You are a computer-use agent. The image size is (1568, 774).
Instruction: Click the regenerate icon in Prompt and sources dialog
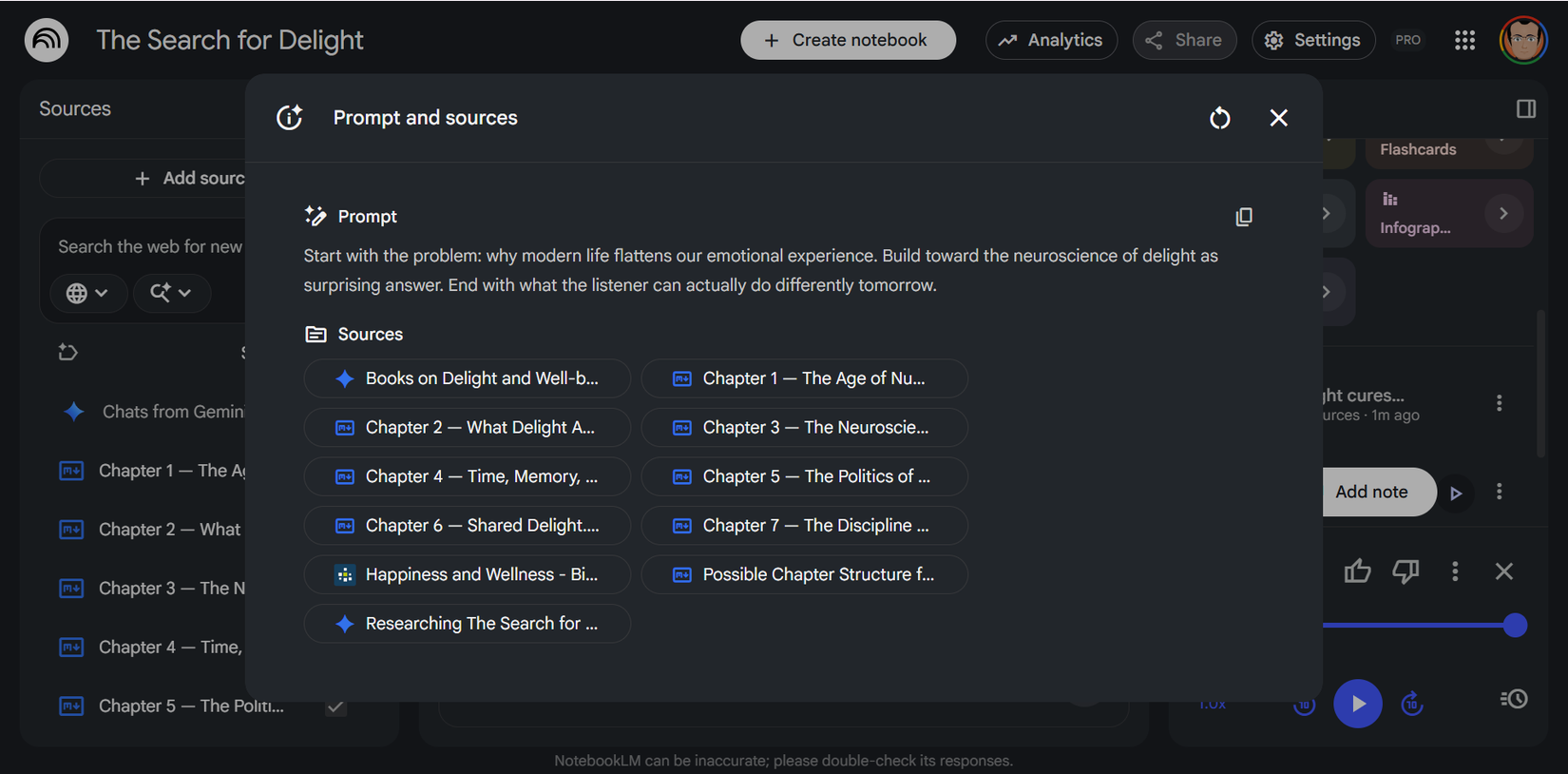tap(1220, 118)
